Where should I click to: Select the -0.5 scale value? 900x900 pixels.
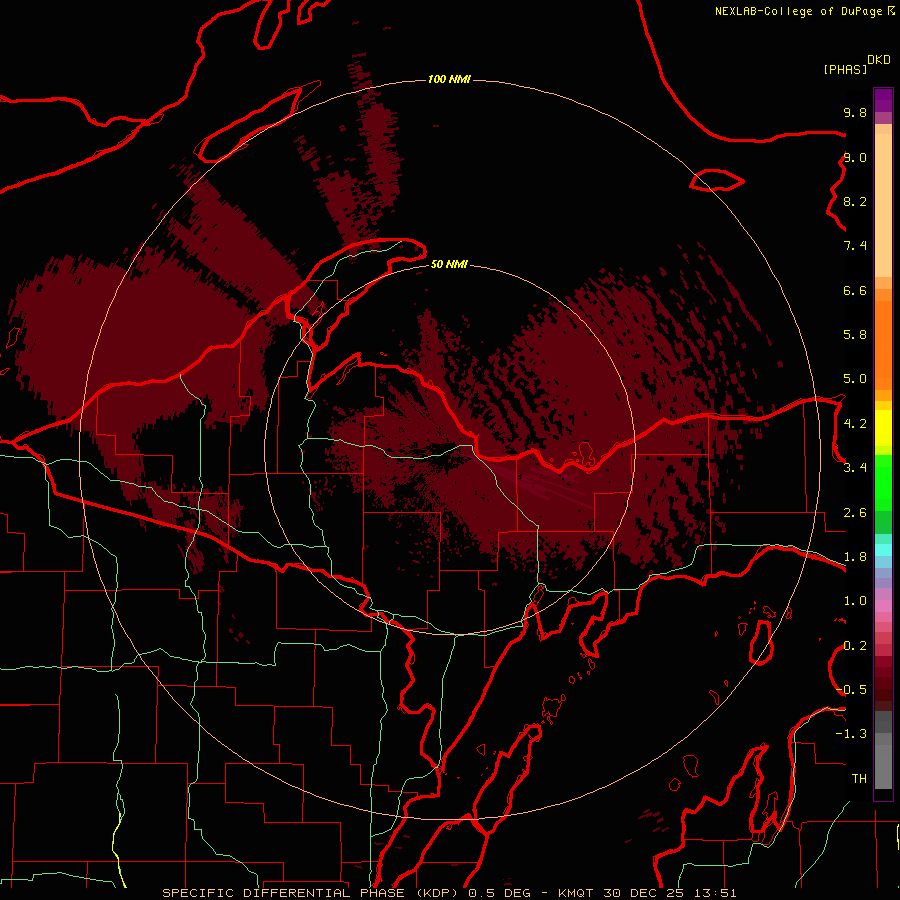click(x=851, y=690)
